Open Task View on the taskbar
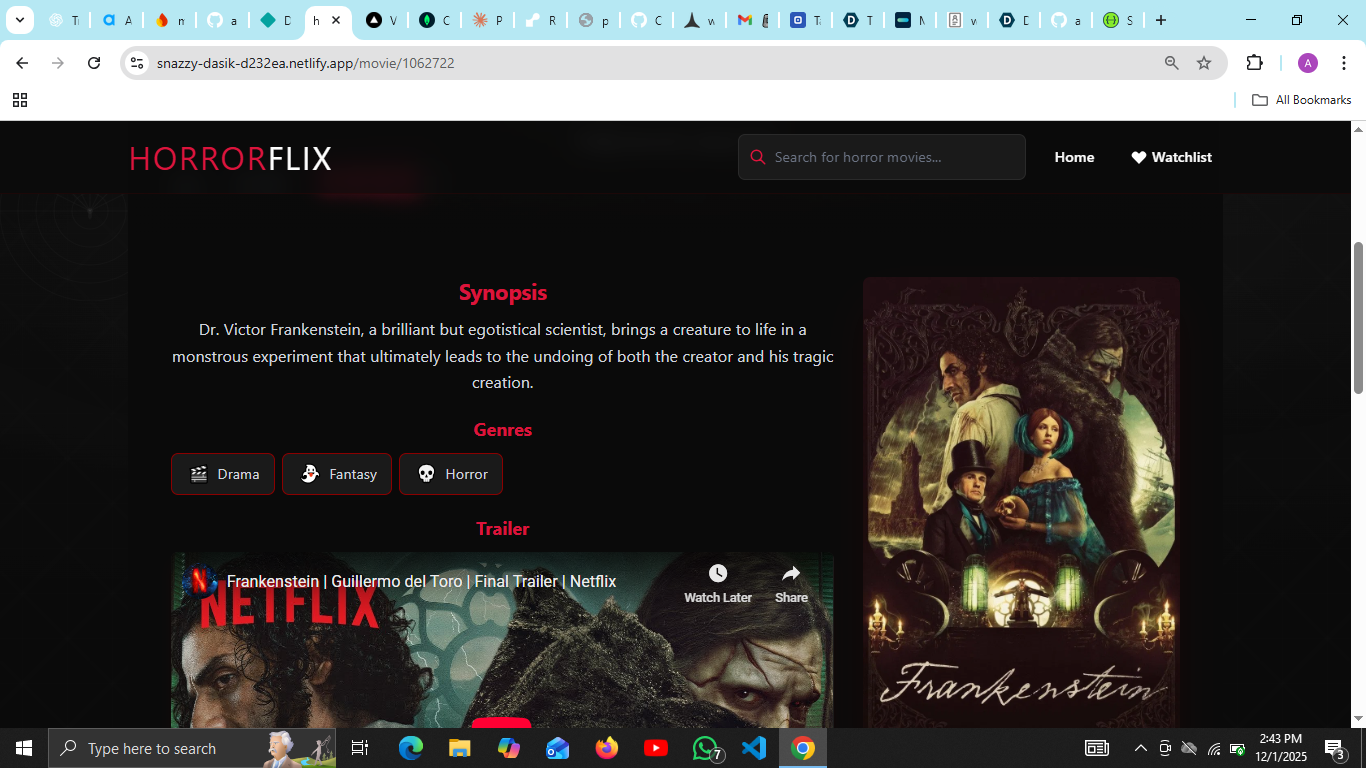 [x=360, y=748]
